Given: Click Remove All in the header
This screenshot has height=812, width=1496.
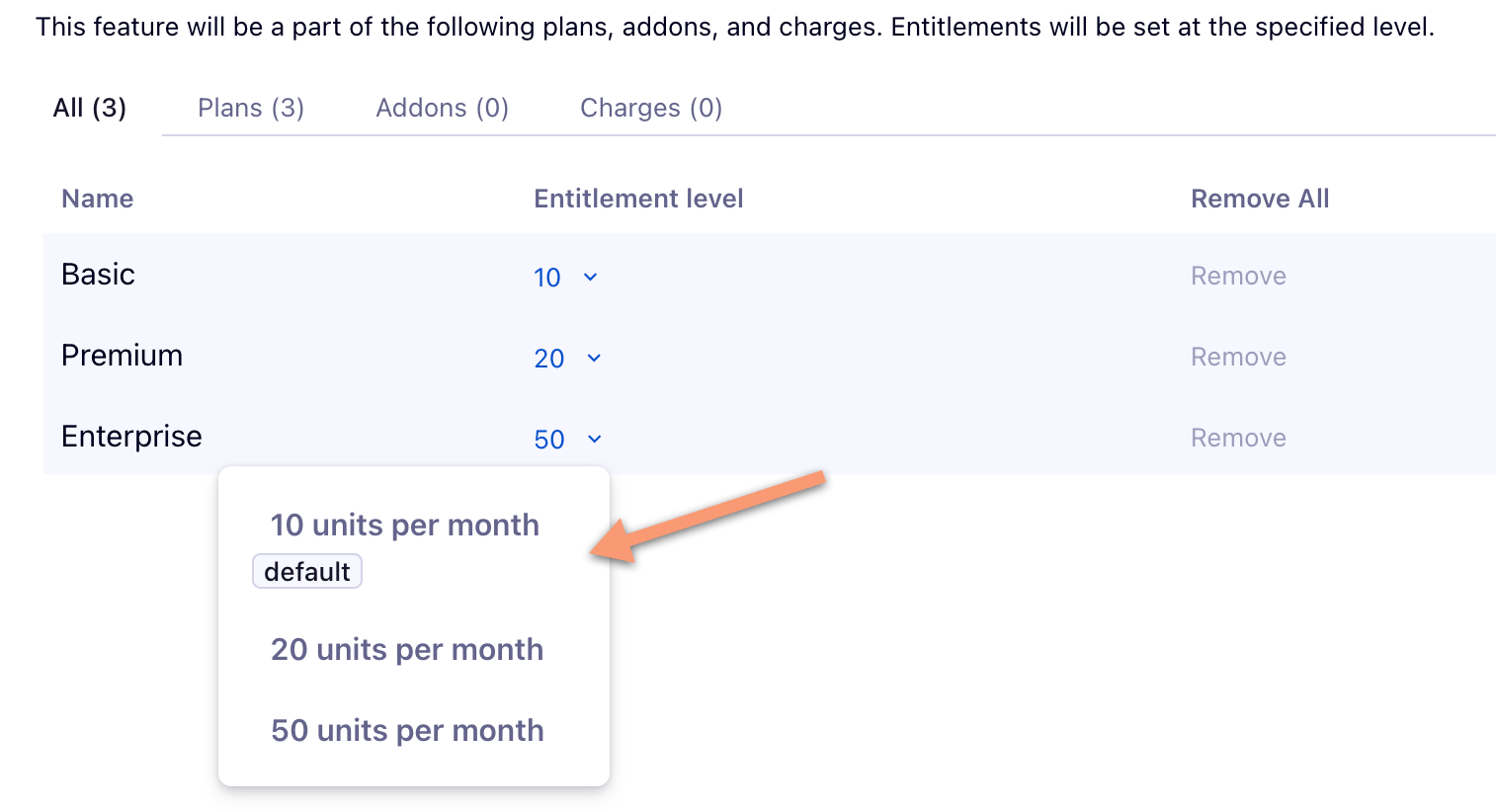Looking at the screenshot, I should pos(1260,199).
